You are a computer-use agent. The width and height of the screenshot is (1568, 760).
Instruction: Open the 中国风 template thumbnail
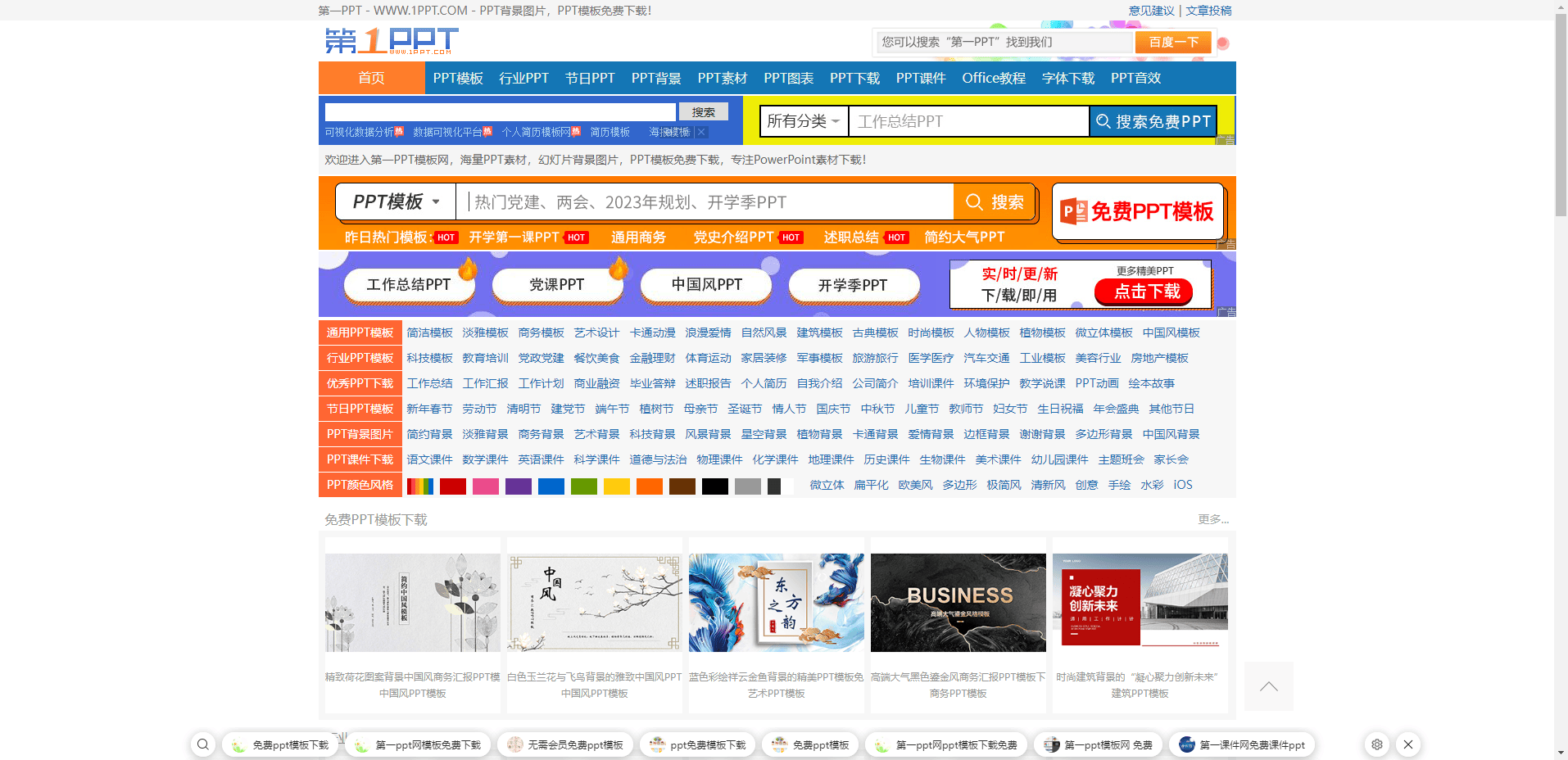(594, 602)
